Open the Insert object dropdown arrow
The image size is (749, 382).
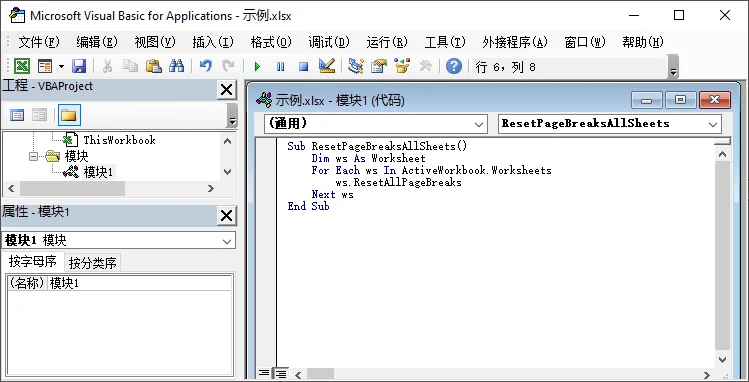tap(61, 66)
